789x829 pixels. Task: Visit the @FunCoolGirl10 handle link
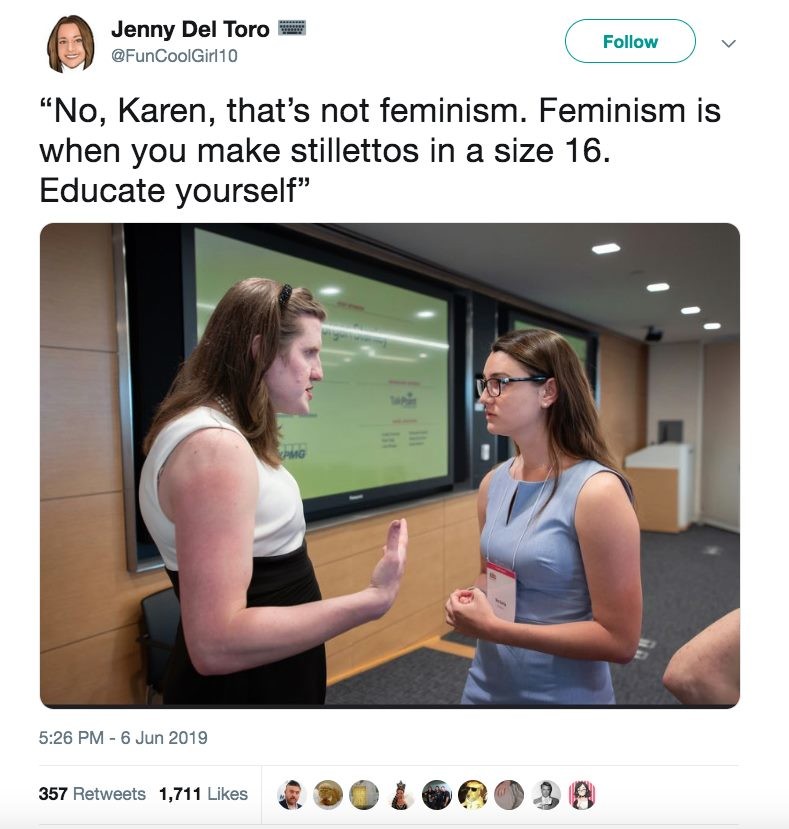point(174,56)
